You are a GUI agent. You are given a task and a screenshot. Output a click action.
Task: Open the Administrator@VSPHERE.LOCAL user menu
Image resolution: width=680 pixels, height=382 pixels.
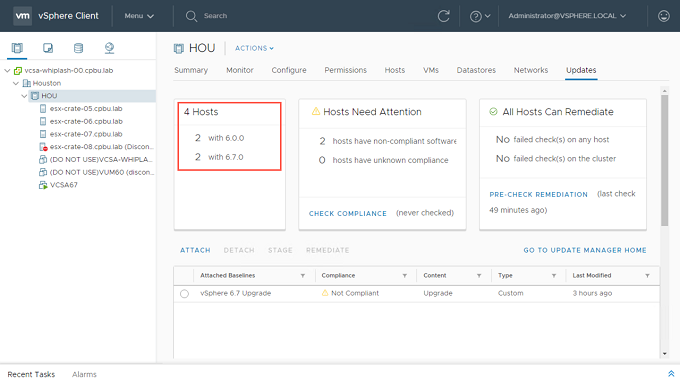pos(567,16)
